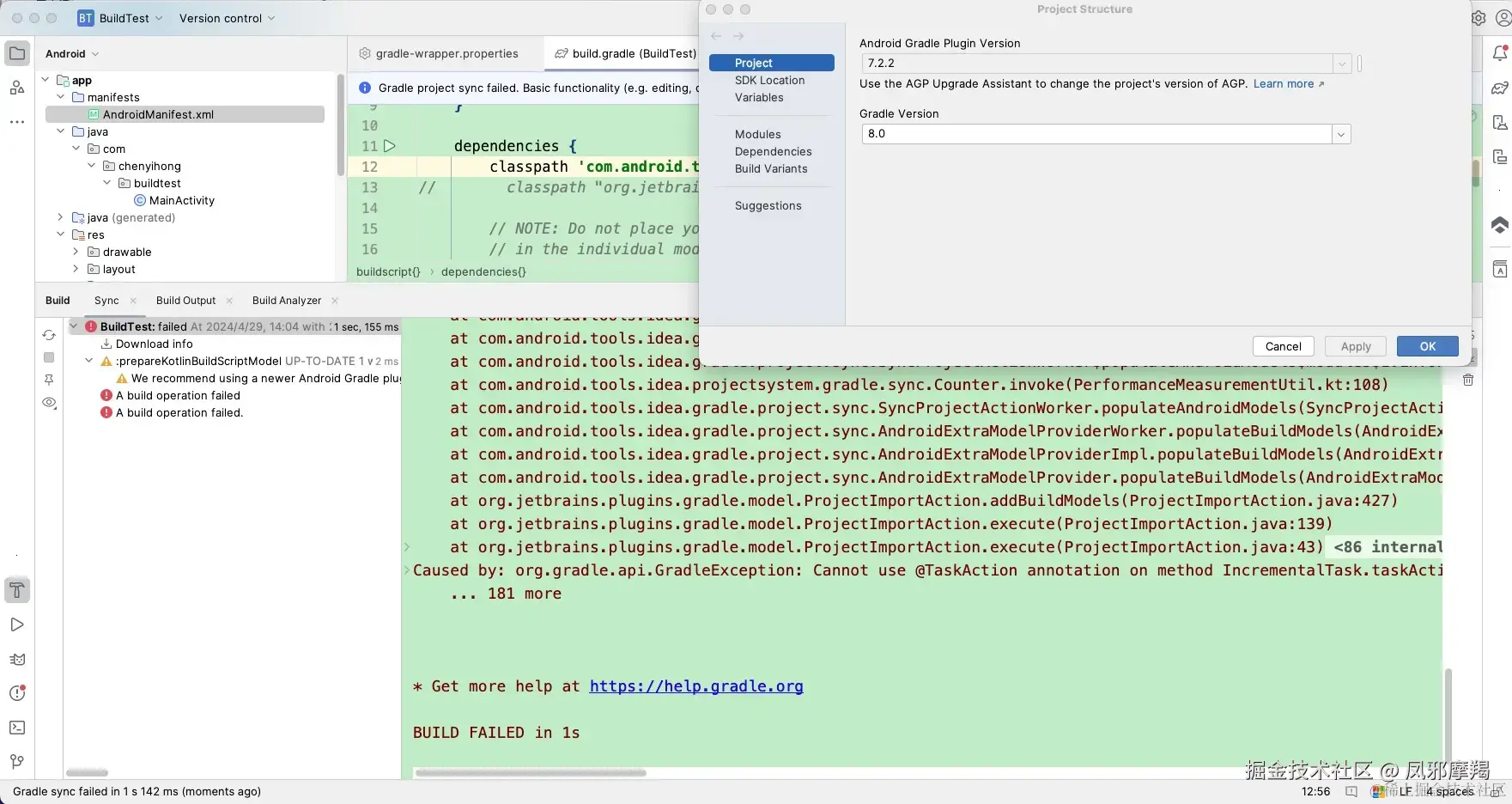Image resolution: width=1512 pixels, height=804 pixels.
Task: Go forward with the Project Structure right arrow
Action: click(738, 36)
